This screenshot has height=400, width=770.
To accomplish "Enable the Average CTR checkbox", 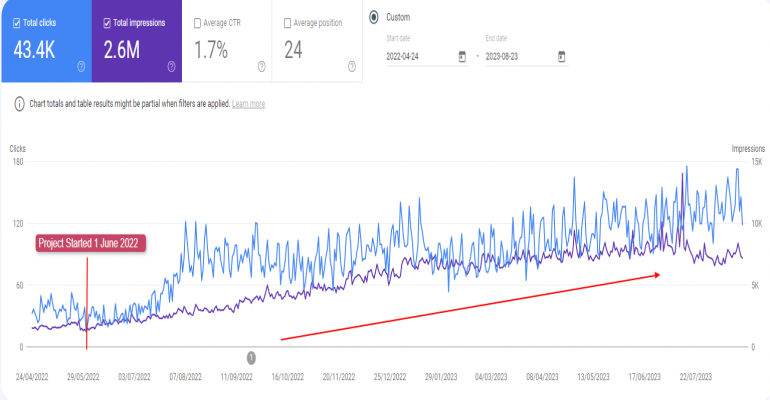I will (x=198, y=21).
